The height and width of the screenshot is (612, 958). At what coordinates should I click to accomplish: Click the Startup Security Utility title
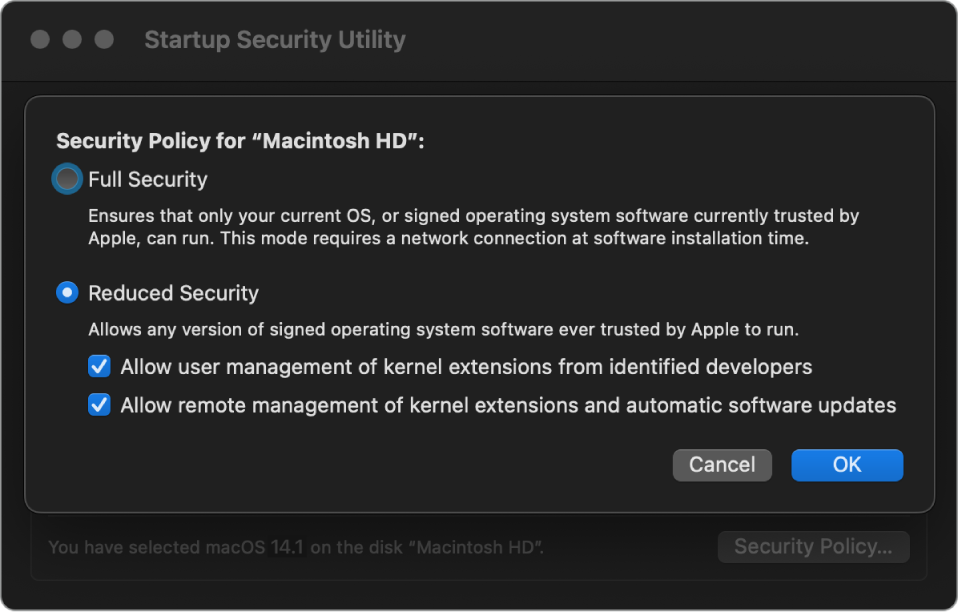click(x=274, y=40)
